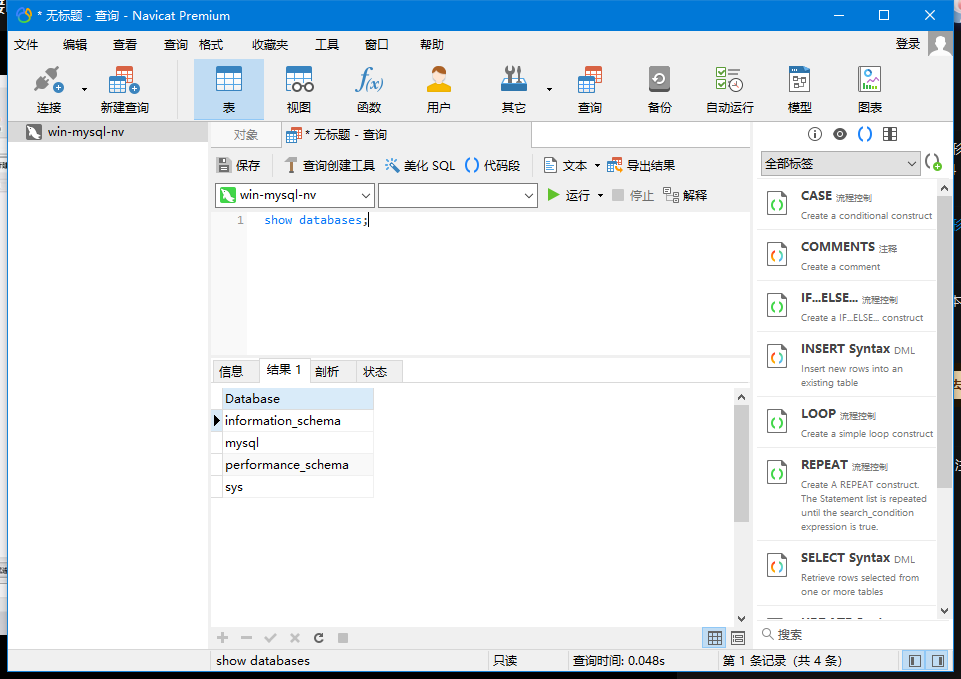
Task: Click the stop square icon below results
Action: click(x=343, y=638)
